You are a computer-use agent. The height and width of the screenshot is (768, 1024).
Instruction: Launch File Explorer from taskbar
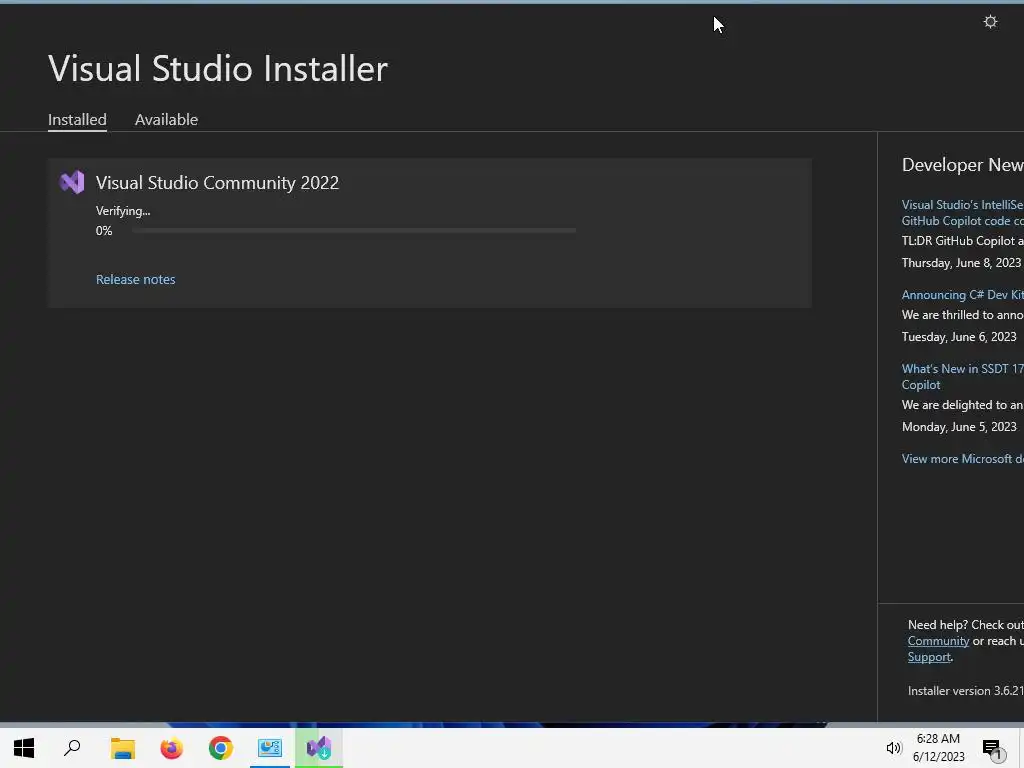(122, 748)
